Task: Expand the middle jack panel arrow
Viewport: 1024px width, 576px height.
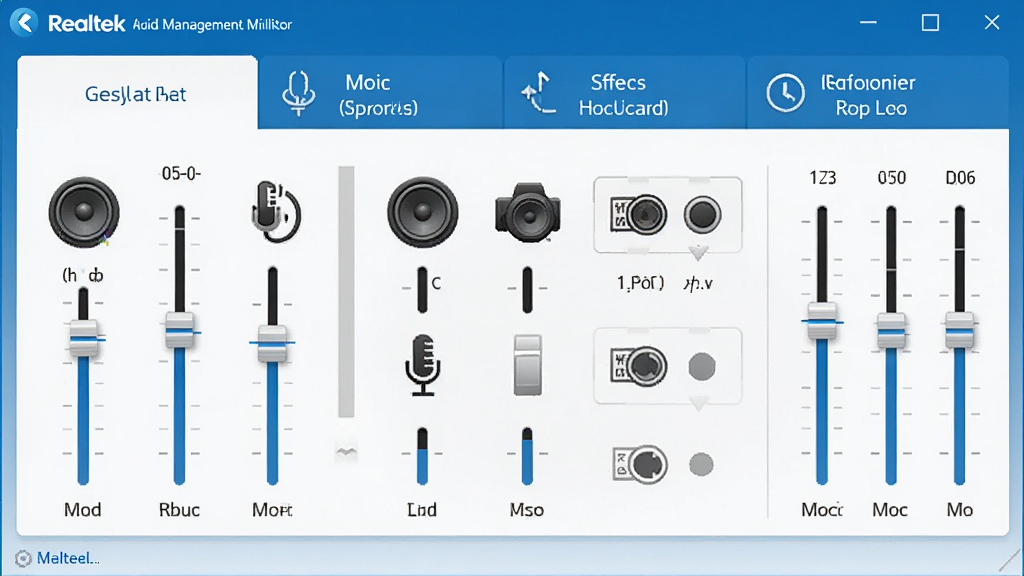Action: click(699, 405)
